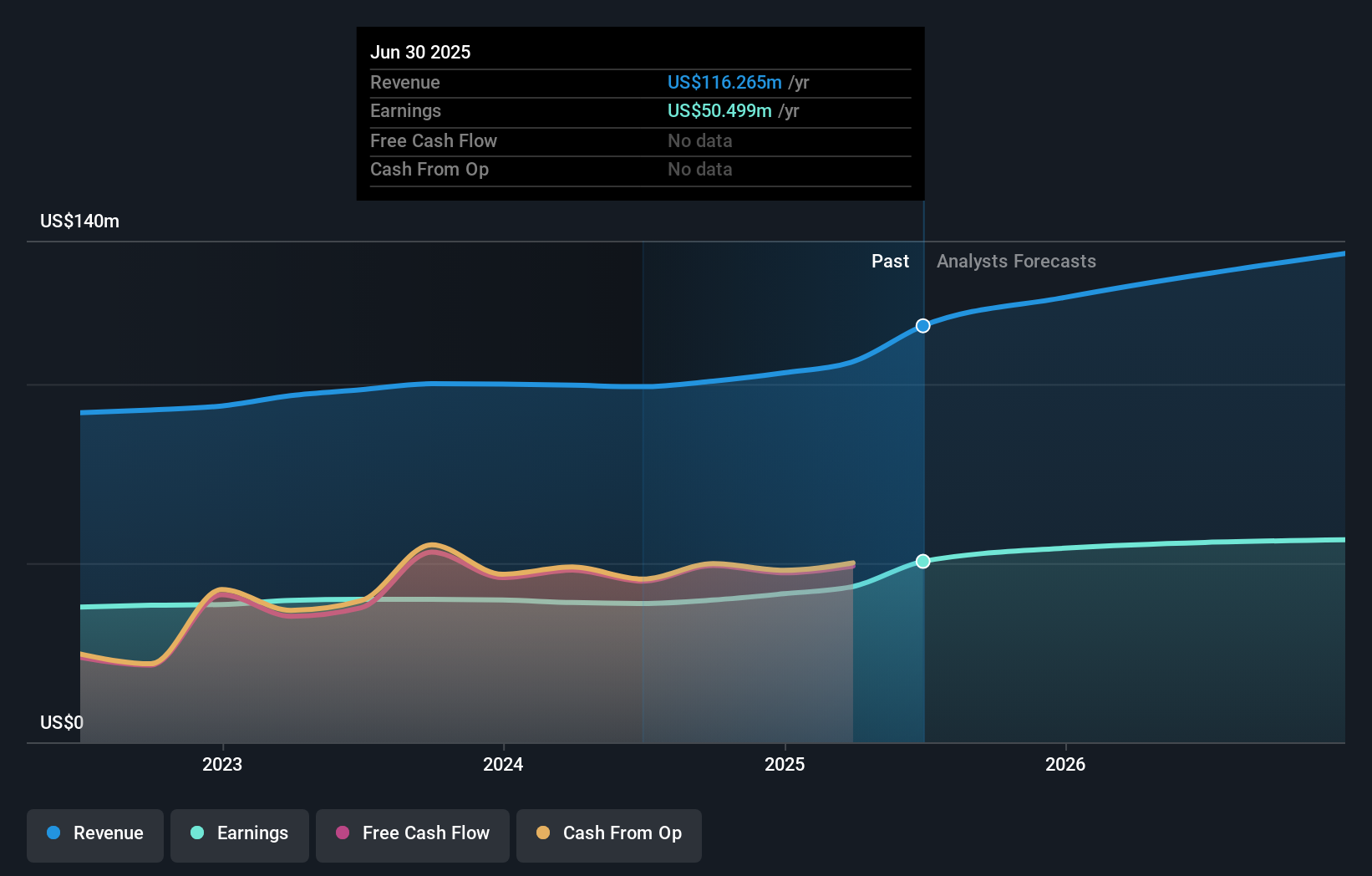Click the 2025 x-axis label
The image size is (1372, 876).
pyautogui.click(x=785, y=764)
